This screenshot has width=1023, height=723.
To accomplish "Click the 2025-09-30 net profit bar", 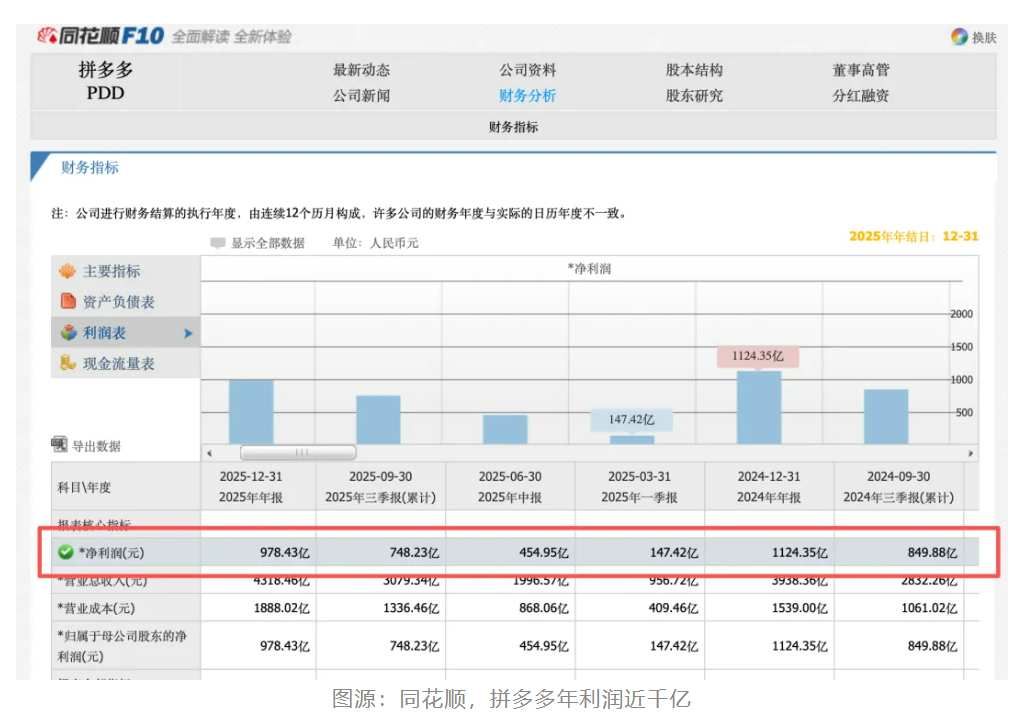I will click(378, 420).
